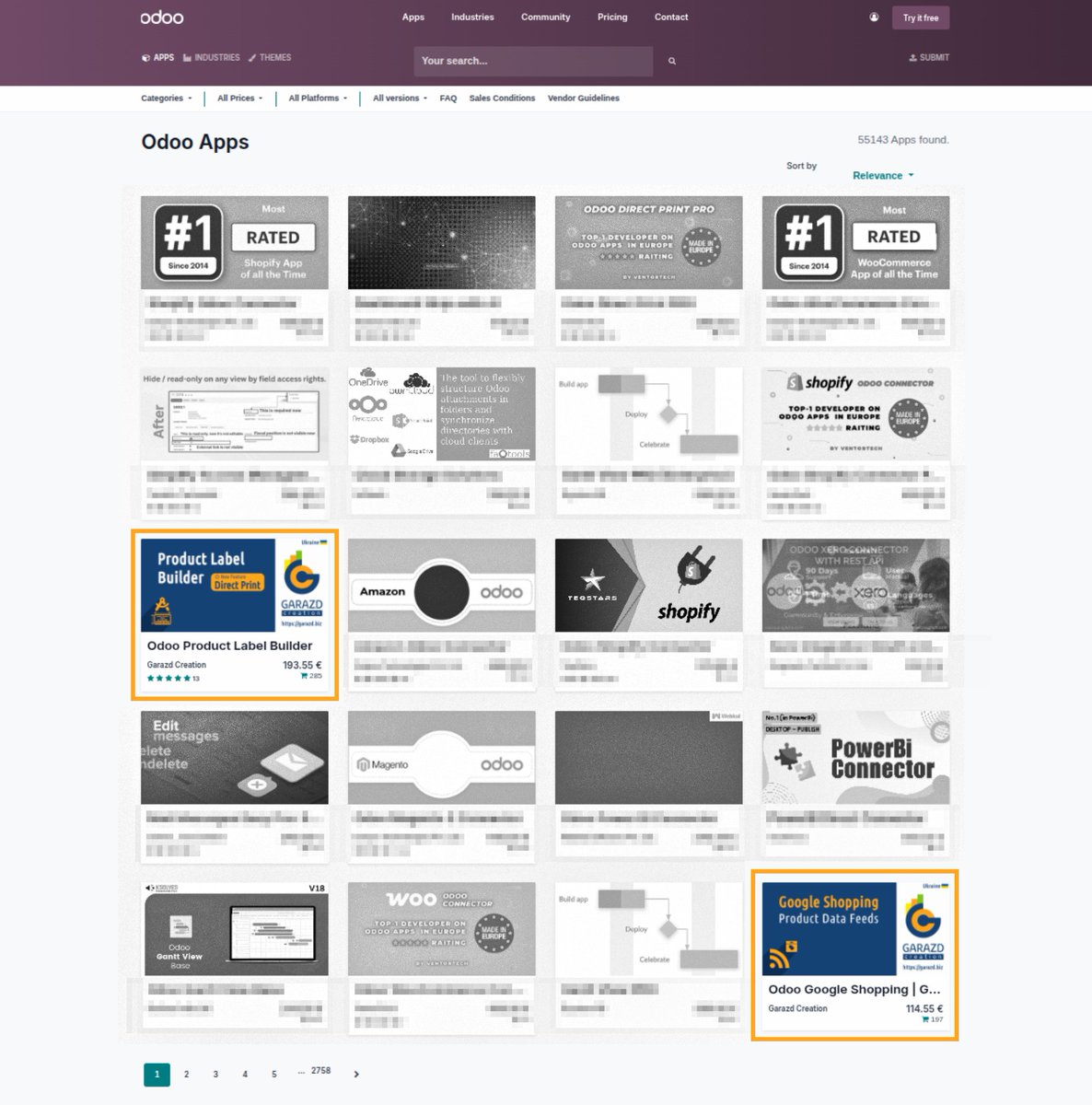The image size is (1092, 1105).
Task: Click the Teqstars Shopify thumbnail
Action: tap(648, 586)
